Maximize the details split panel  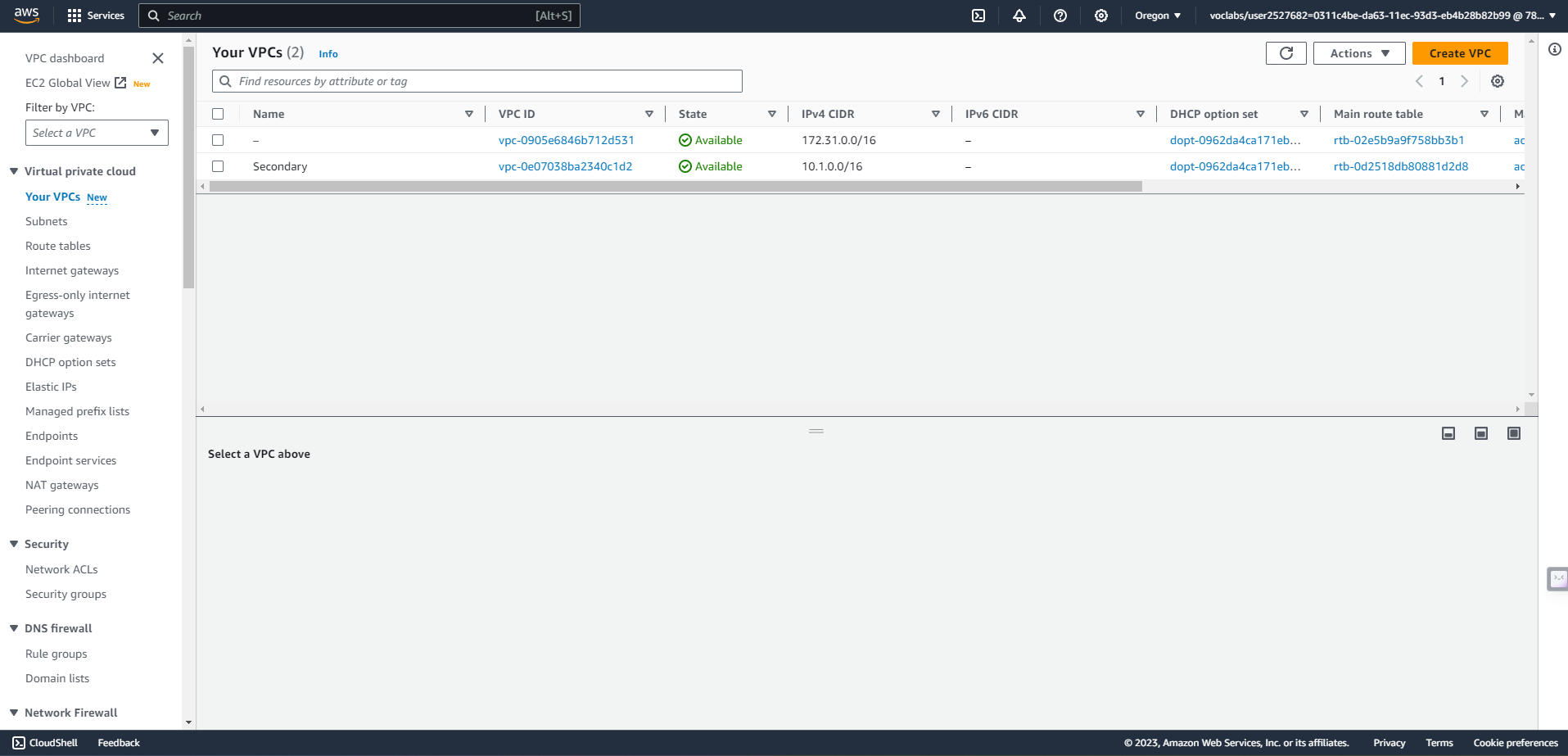tap(1514, 433)
